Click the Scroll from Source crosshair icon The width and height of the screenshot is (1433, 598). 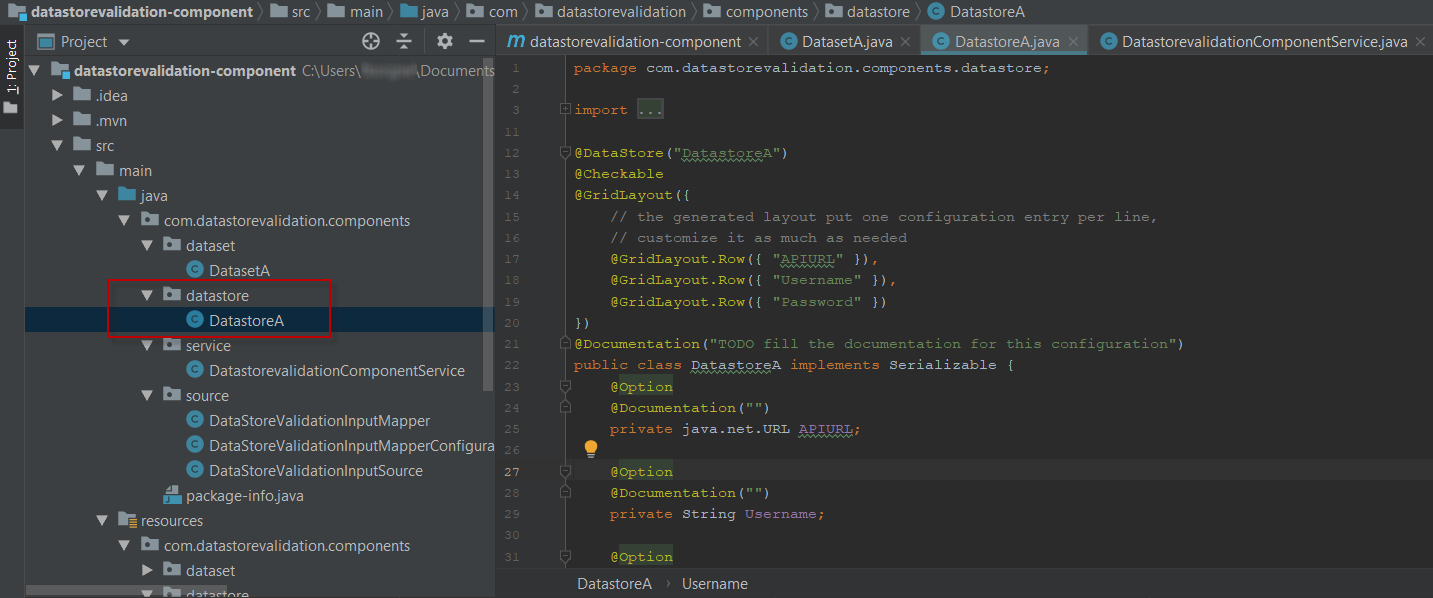click(370, 41)
